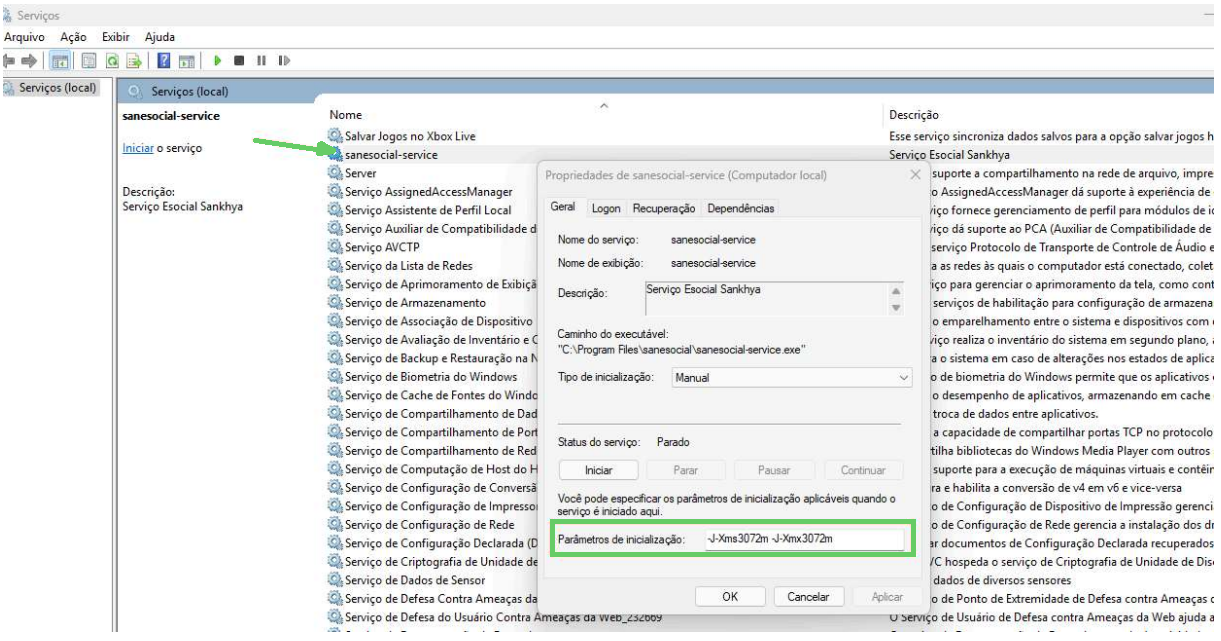
Task: Click gear icon of Serviço de Configuração de Rede
Action: point(335,524)
